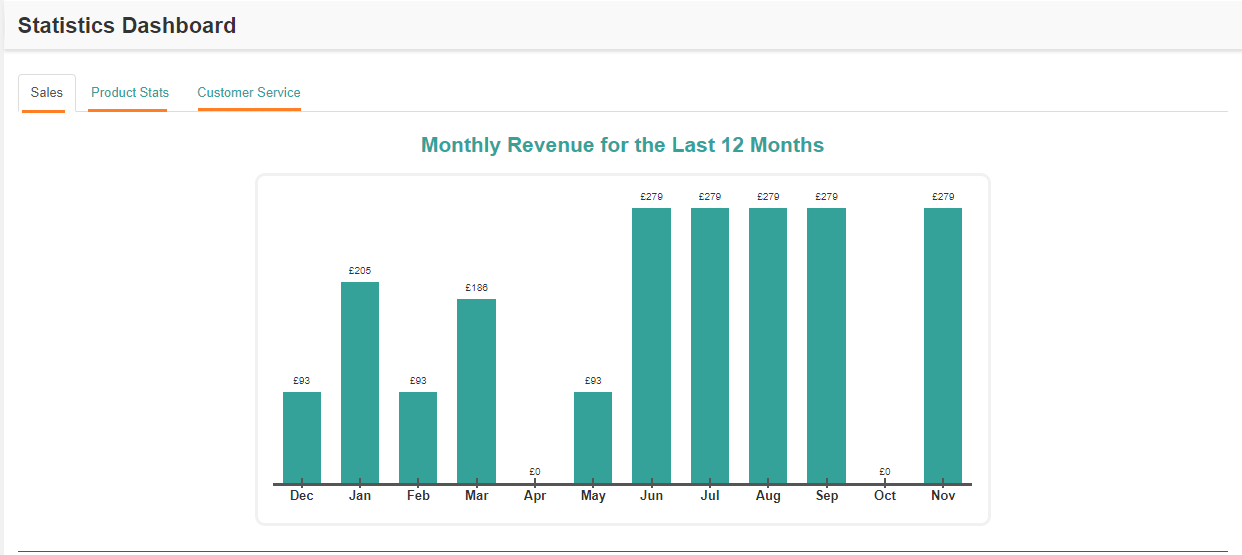The width and height of the screenshot is (1242, 555).
Task: Click the Mar axis label
Action: click(x=476, y=496)
